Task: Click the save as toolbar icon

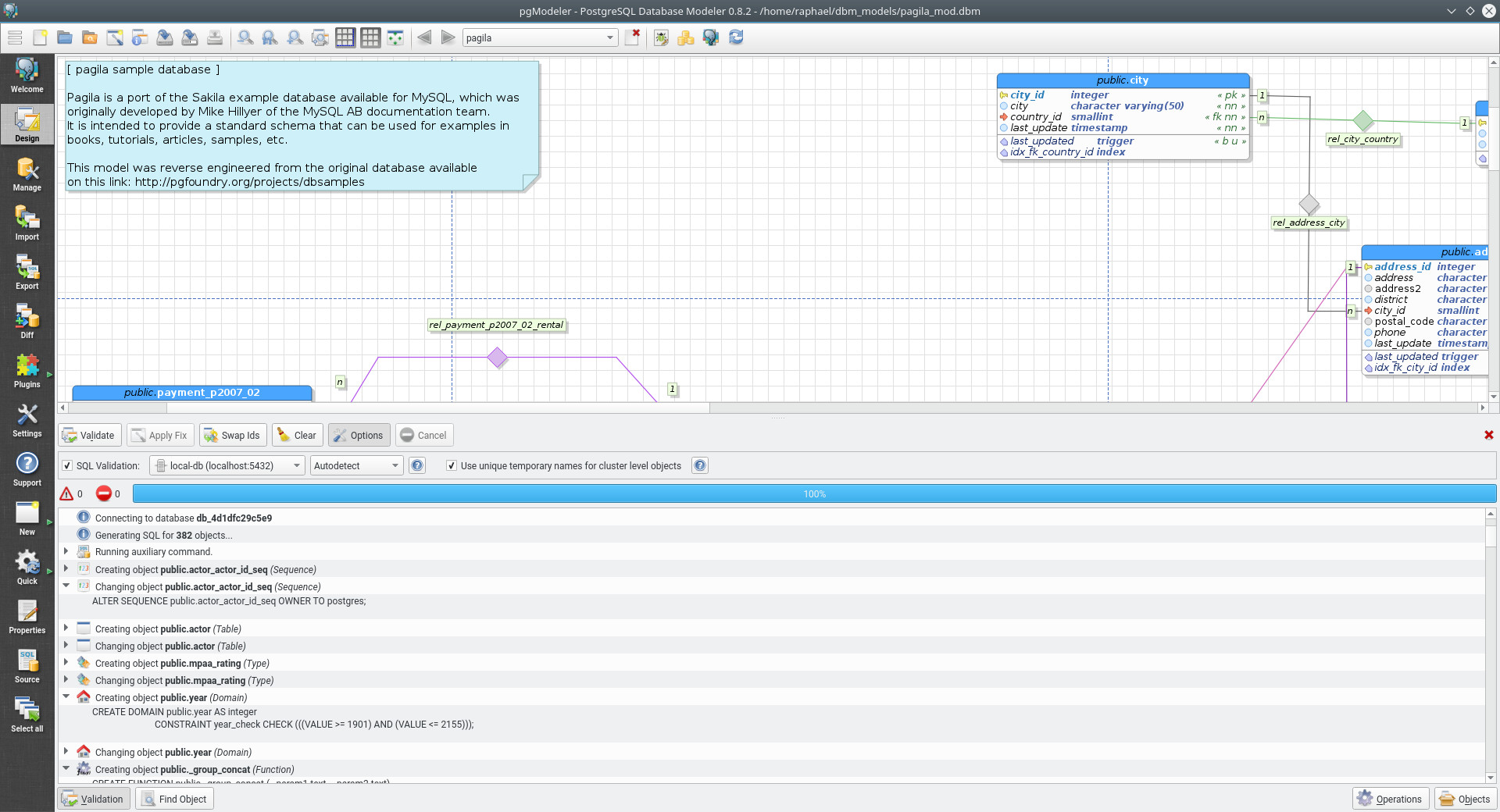Action: point(190,37)
